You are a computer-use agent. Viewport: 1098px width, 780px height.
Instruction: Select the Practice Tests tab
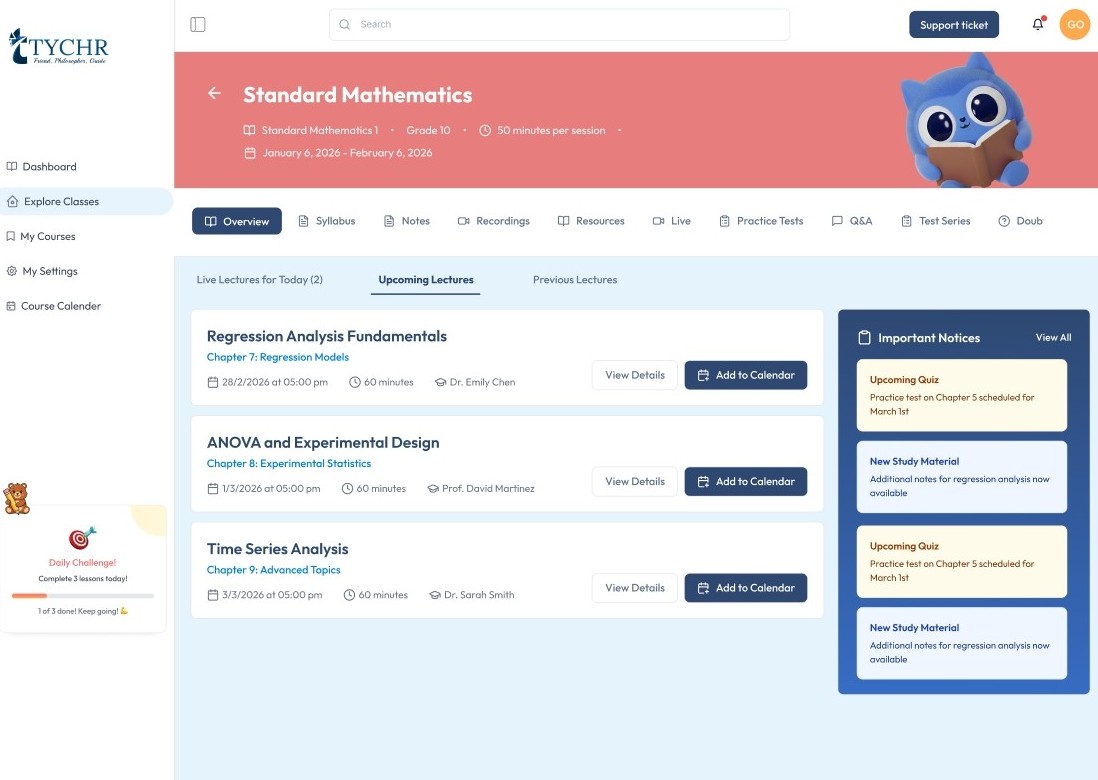coord(760,221)
